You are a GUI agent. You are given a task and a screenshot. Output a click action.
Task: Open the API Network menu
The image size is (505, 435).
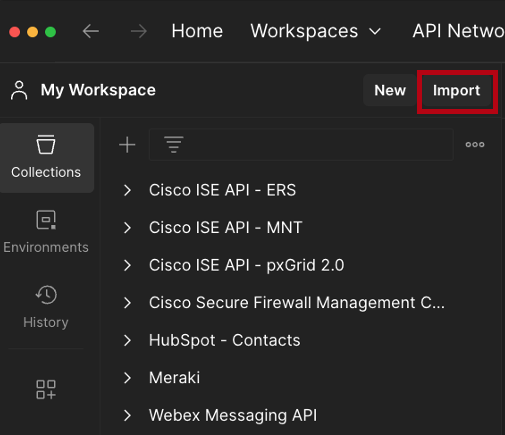[x=458, y=31]
